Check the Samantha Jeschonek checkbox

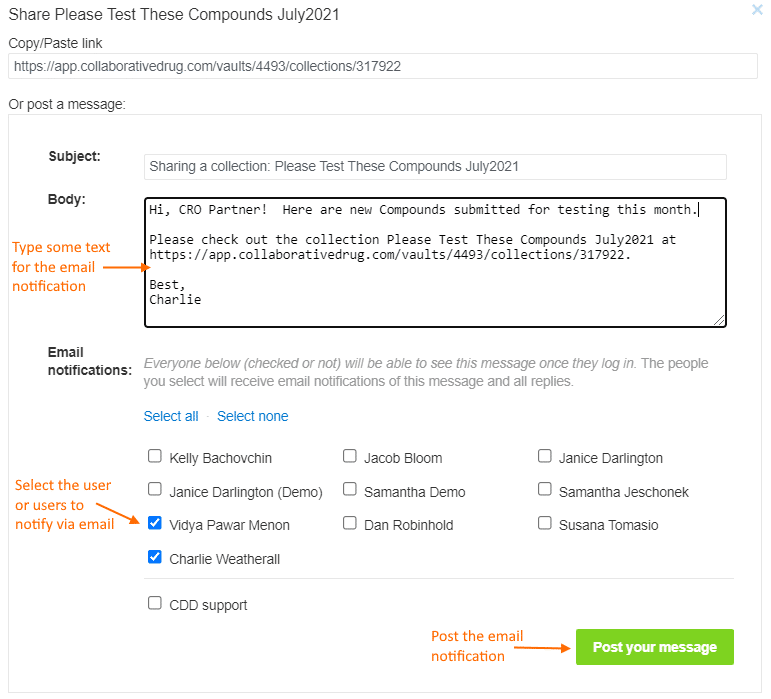(x=544, y=489)
